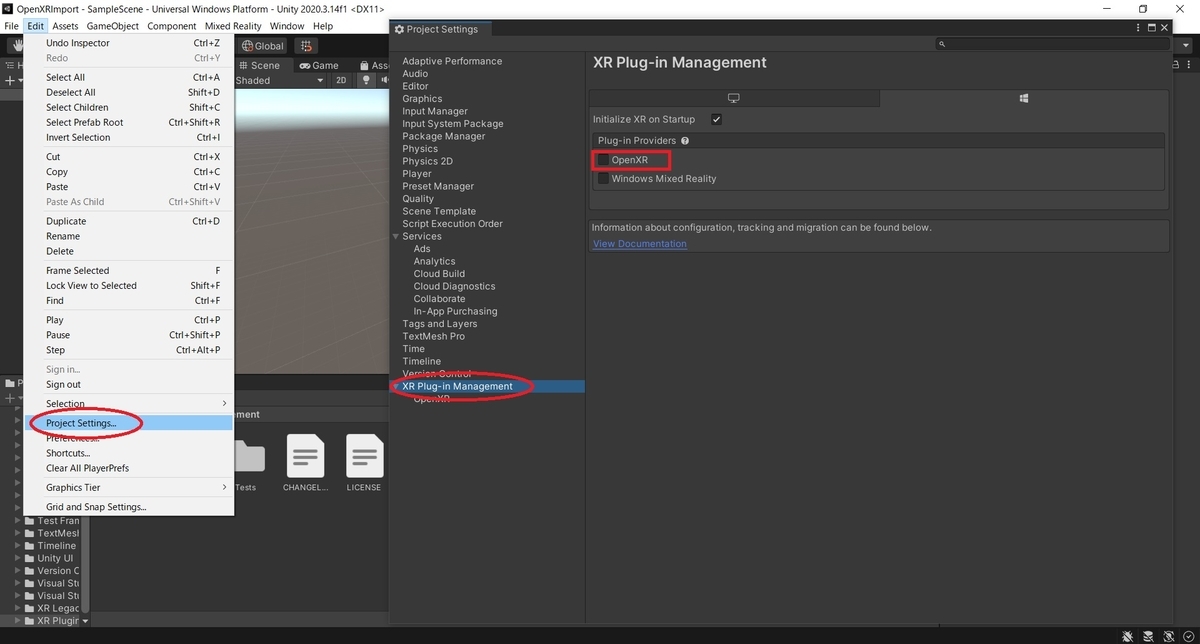Collapse the XR Plug-in Management section
Screen dimensions: 1200x644
[396, 386]
